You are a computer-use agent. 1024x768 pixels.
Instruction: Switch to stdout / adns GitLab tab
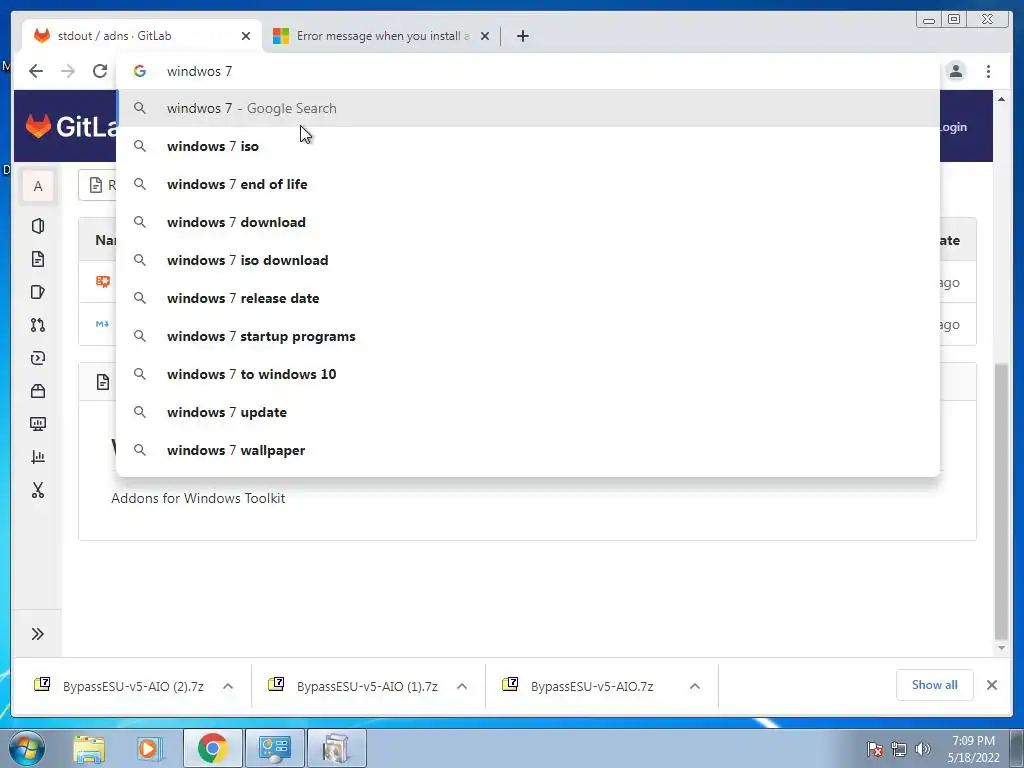142,36
